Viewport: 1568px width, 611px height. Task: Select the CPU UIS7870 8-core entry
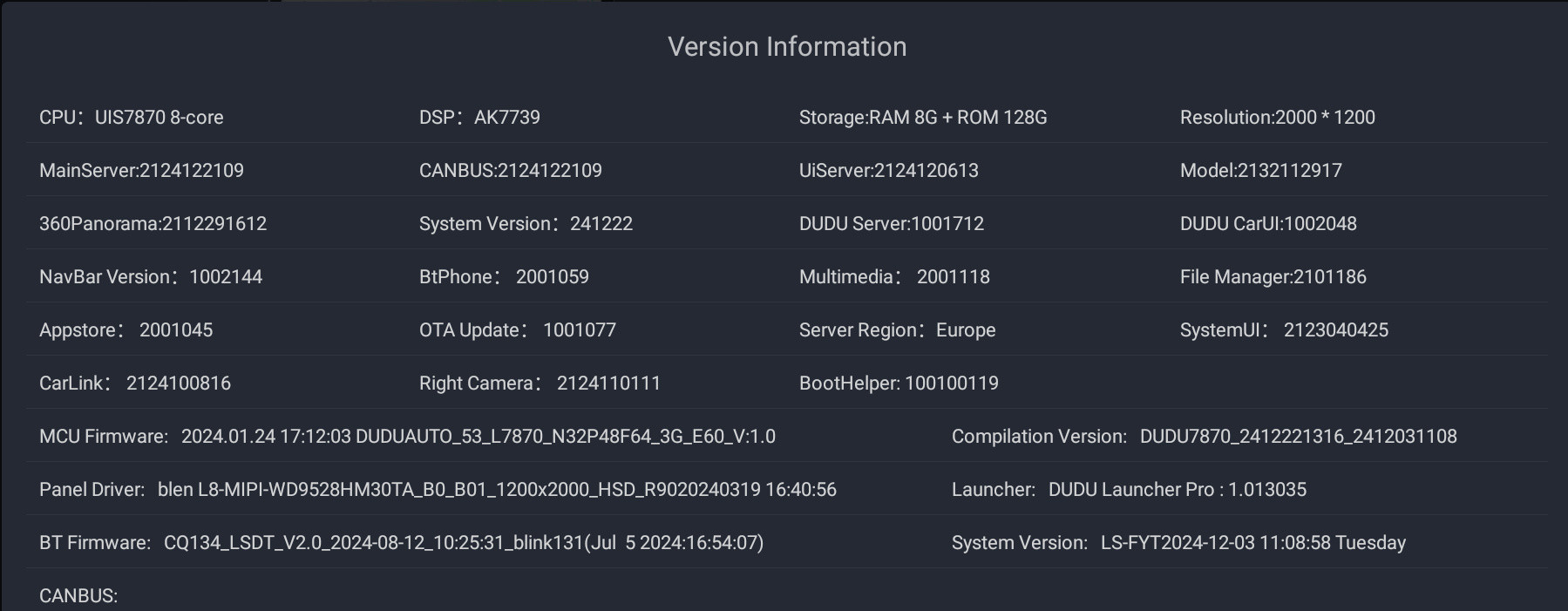[x=132, y=118]
